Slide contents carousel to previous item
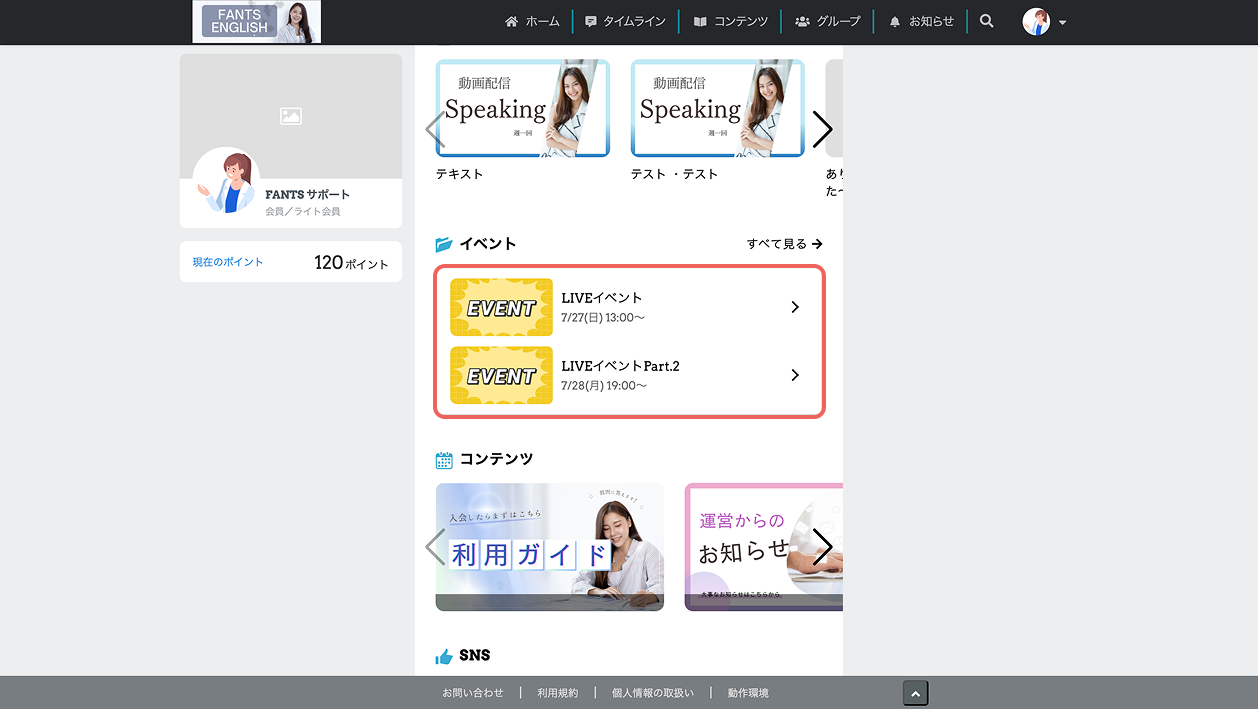This screenshot has height=709, width=1258. 435,547
